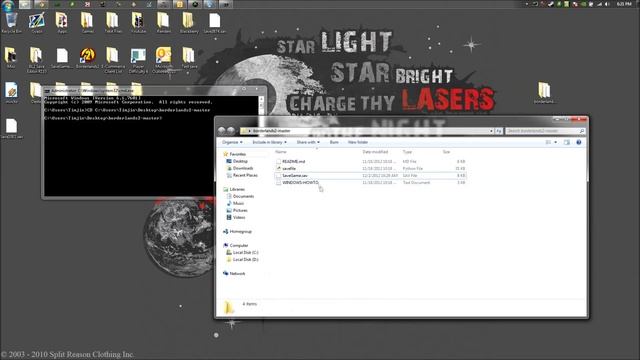The width and height of the screenshot is (640, 360).
Task: Select Music library
Action: pos(235,203)
